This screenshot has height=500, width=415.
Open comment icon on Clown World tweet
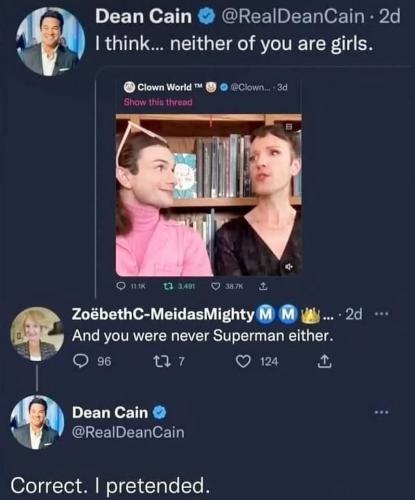click(121, 286)
